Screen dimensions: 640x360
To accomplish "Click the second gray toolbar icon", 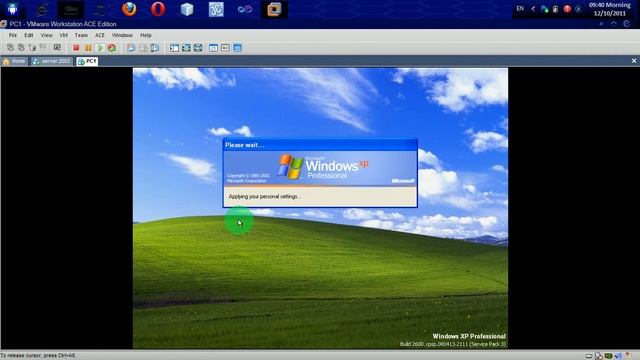I will (21, 48).
